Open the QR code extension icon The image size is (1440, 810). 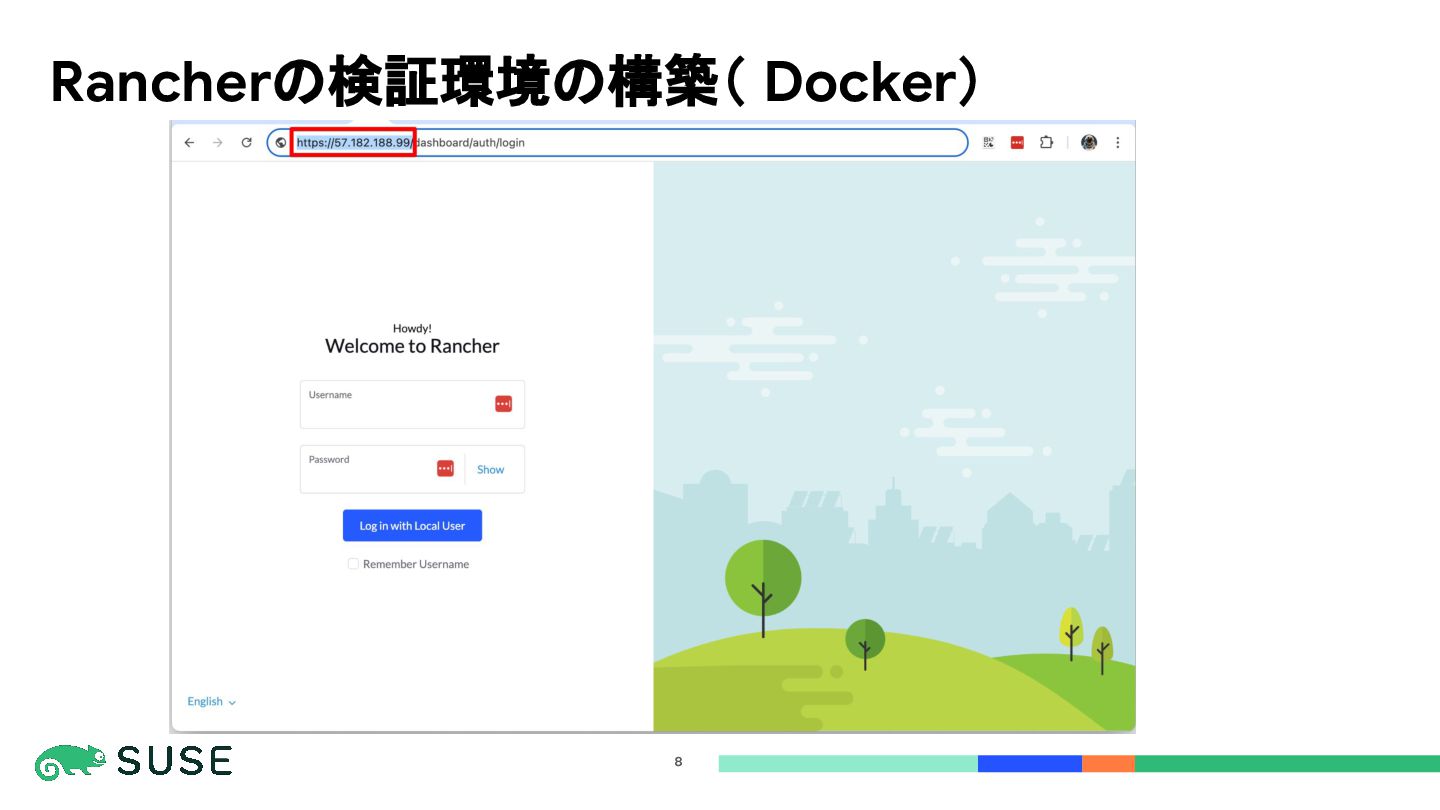988,143
